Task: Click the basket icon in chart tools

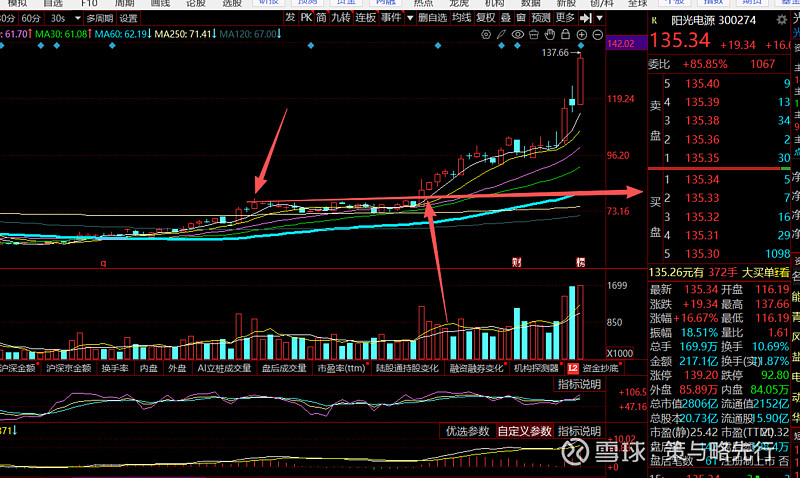Action: [x=534, y=35]
